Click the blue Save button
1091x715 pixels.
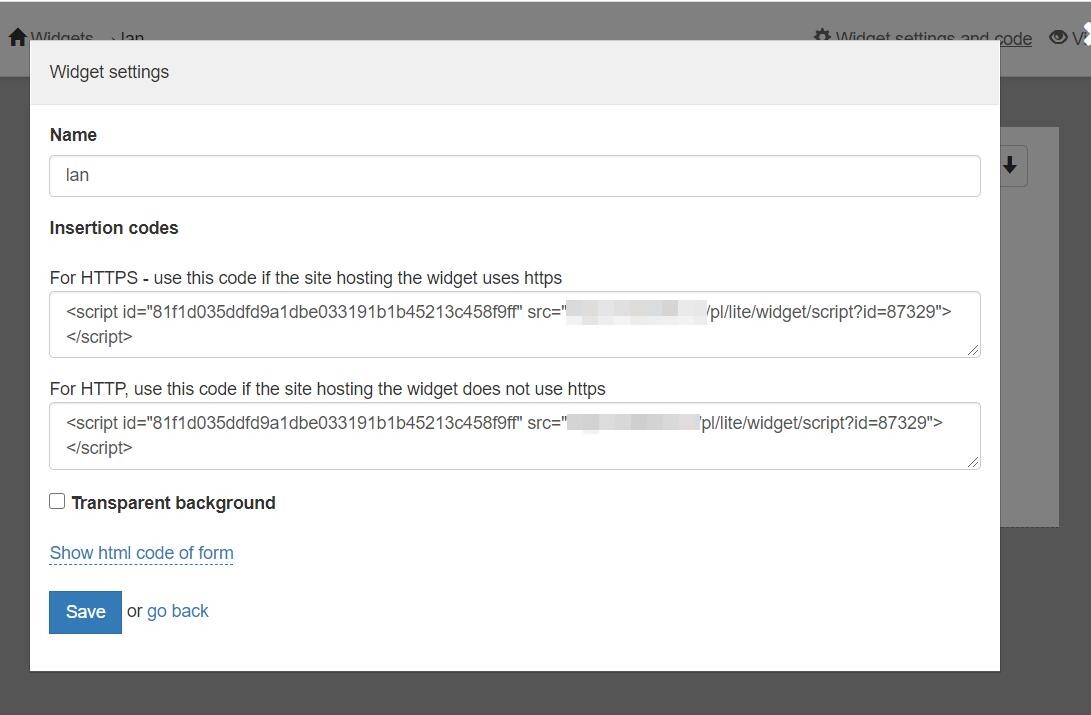85,612
